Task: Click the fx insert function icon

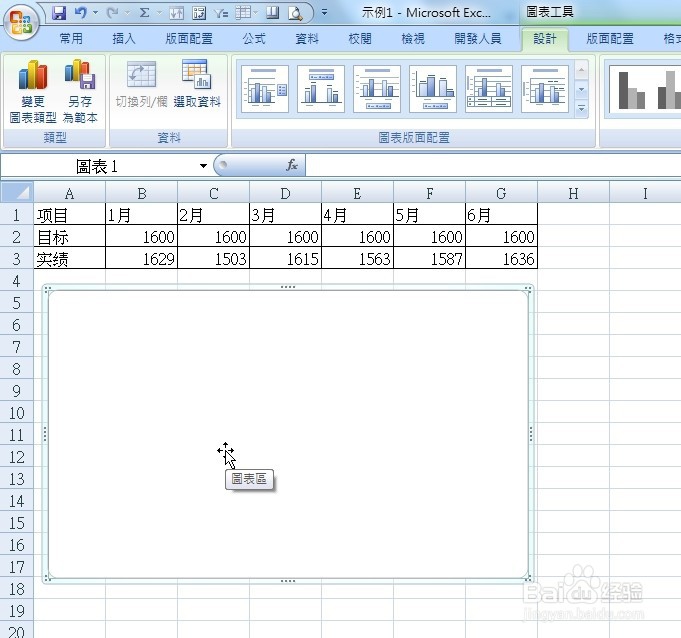Action: click(291, 165)
